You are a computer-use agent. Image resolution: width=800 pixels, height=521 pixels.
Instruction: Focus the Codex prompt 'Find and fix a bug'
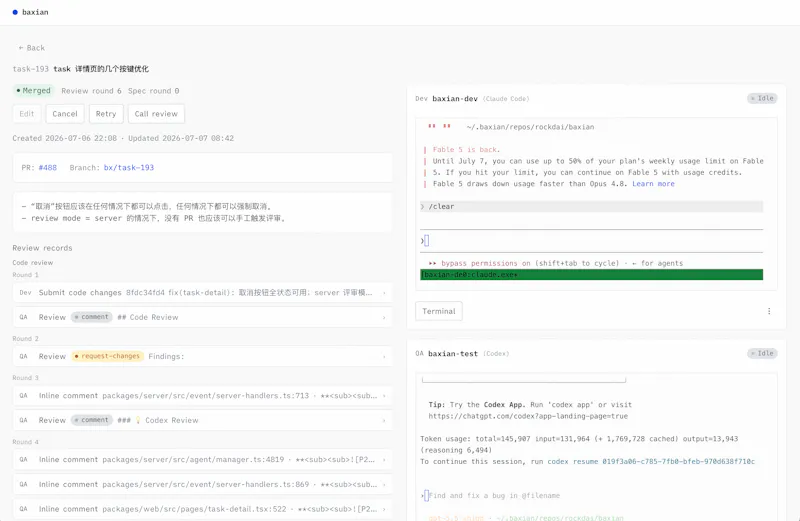point(494,495)
